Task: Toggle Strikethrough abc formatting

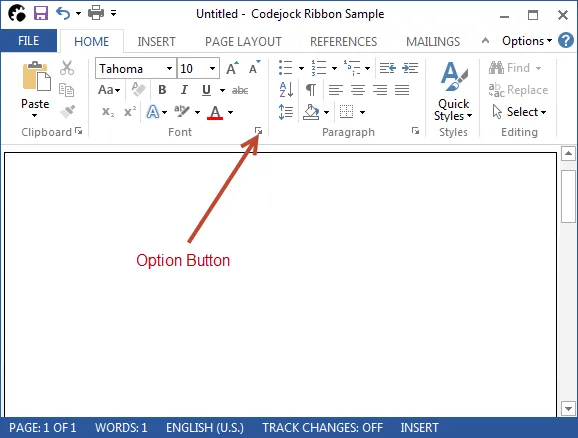Action: click(x=240, y=90)
